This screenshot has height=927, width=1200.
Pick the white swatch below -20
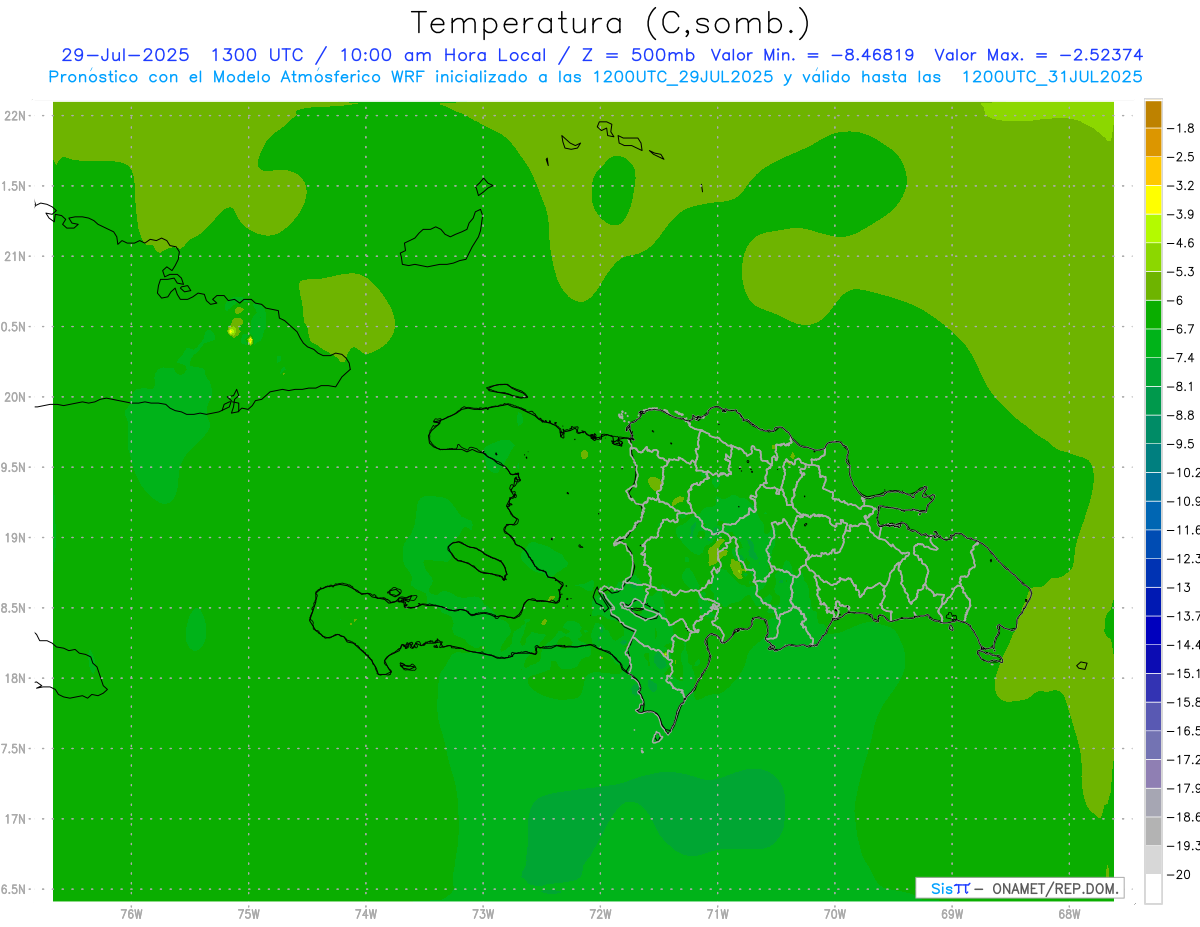pyautogui.click(x=1153, y=889)
